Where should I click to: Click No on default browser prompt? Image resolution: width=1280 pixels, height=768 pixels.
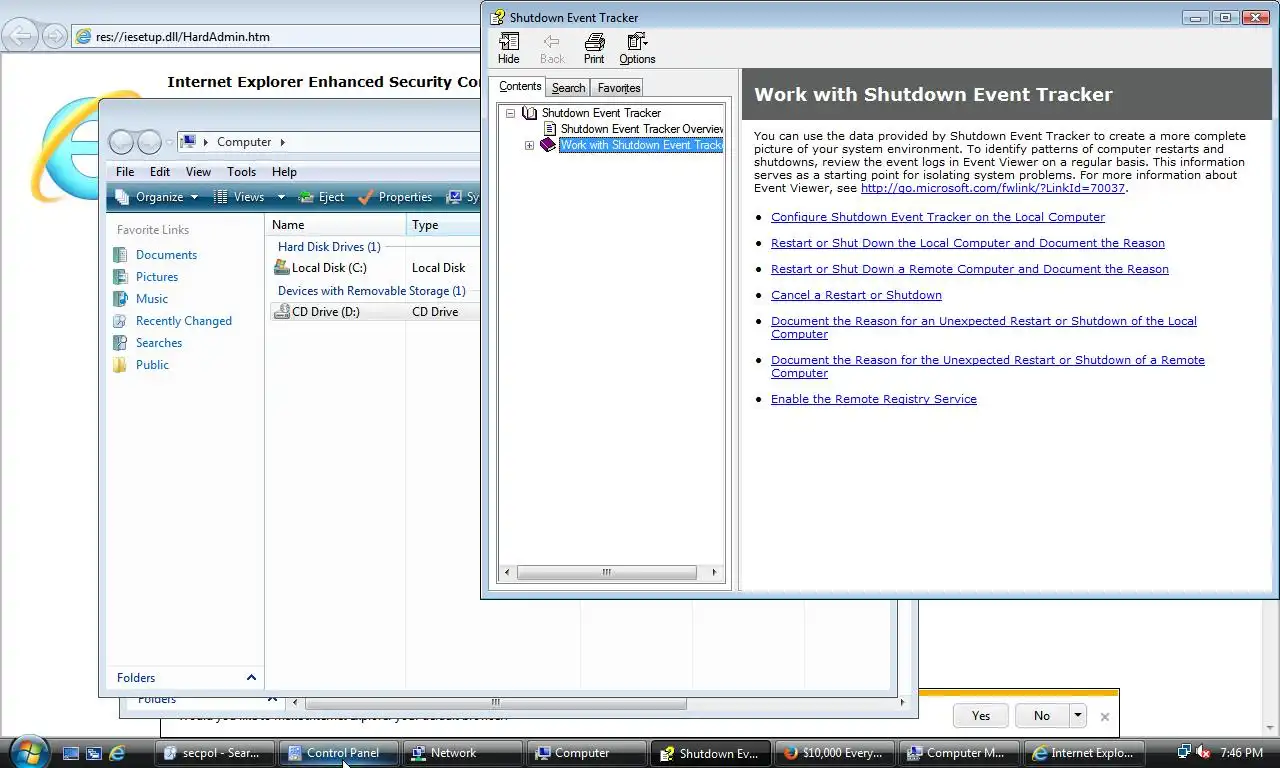[x=1042, y=716]
